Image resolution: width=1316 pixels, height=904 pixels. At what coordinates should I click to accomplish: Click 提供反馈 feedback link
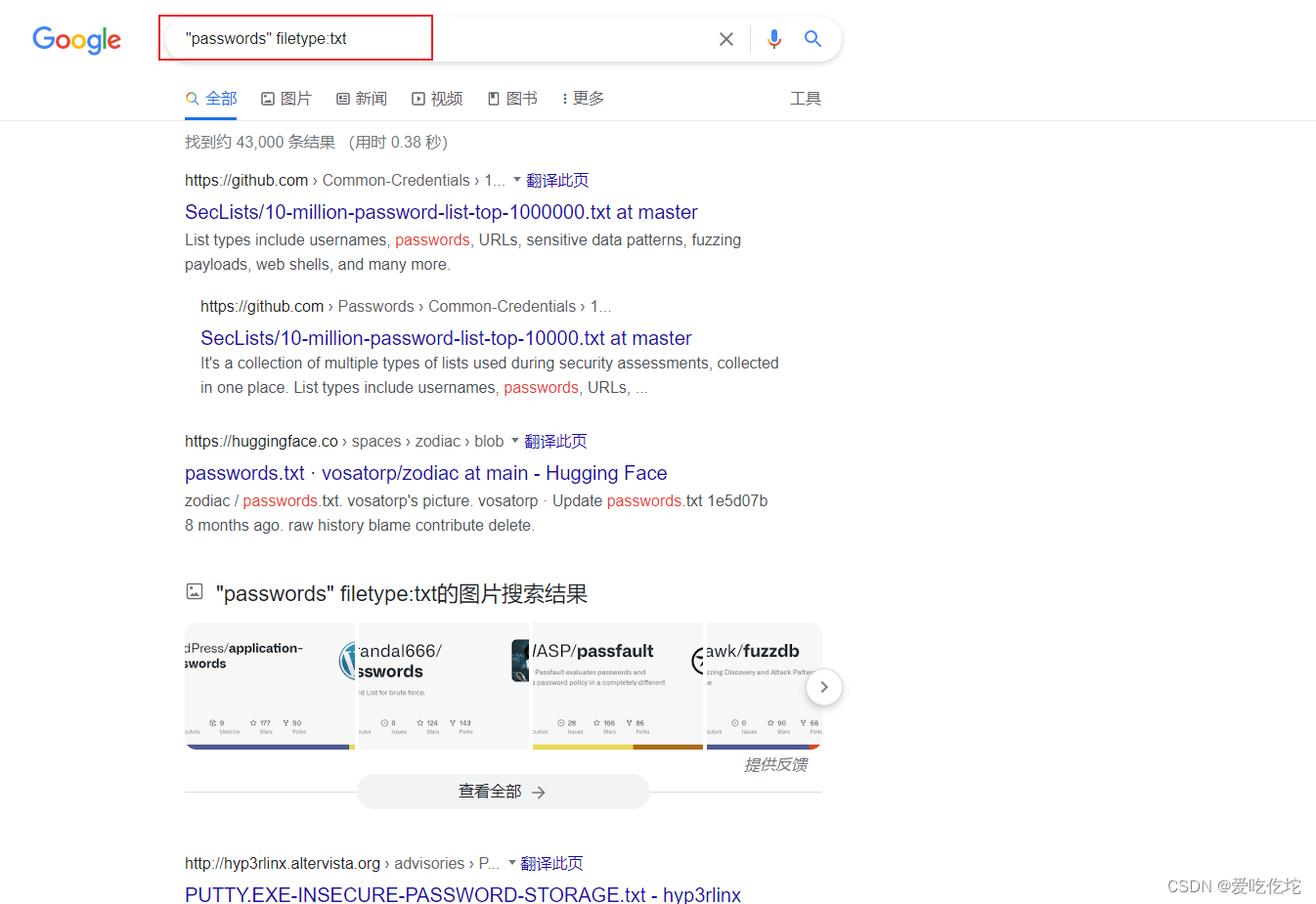[775, 764]
